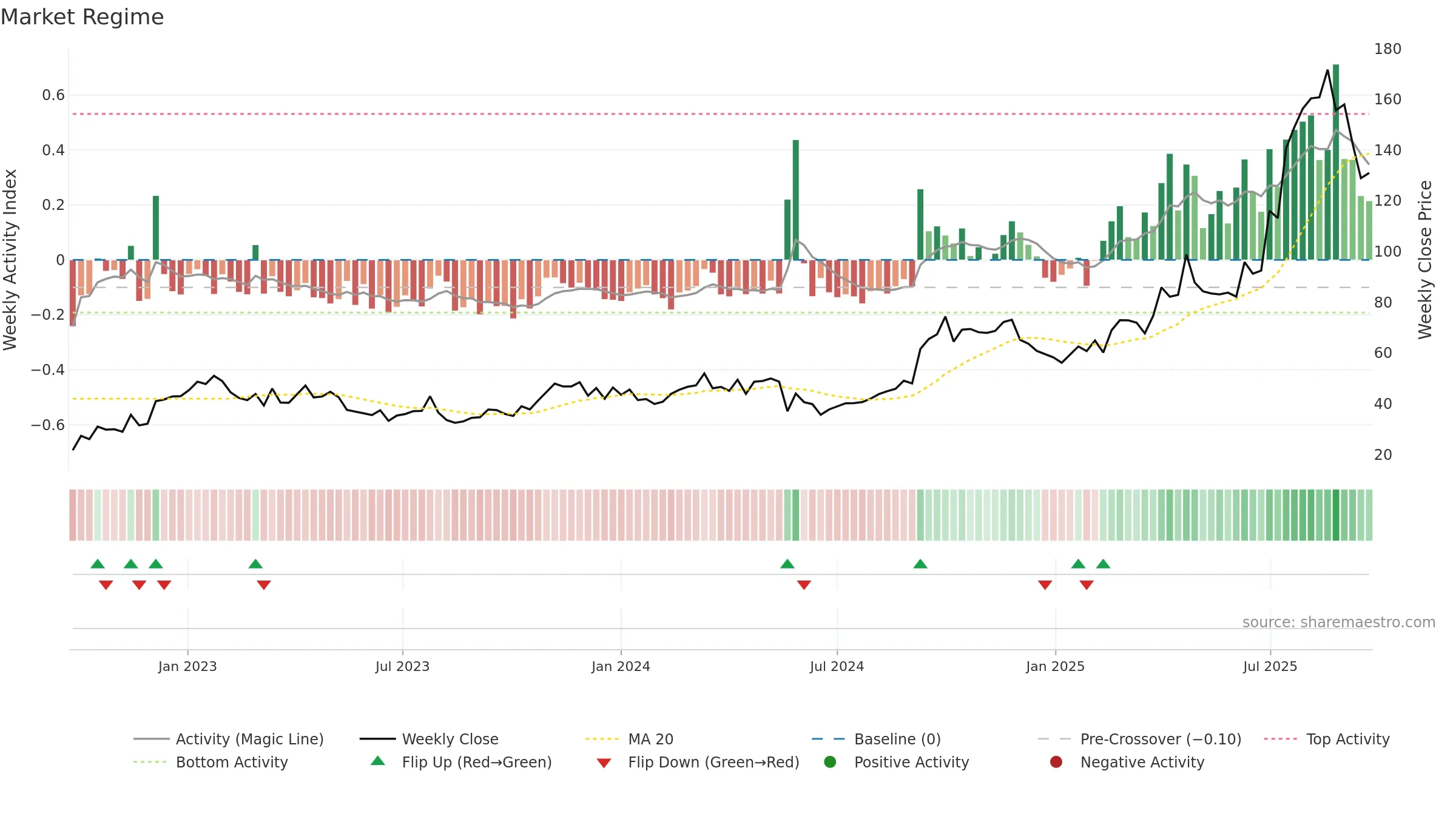Click the 0.6 activity axis value

[x=53, y=95]
